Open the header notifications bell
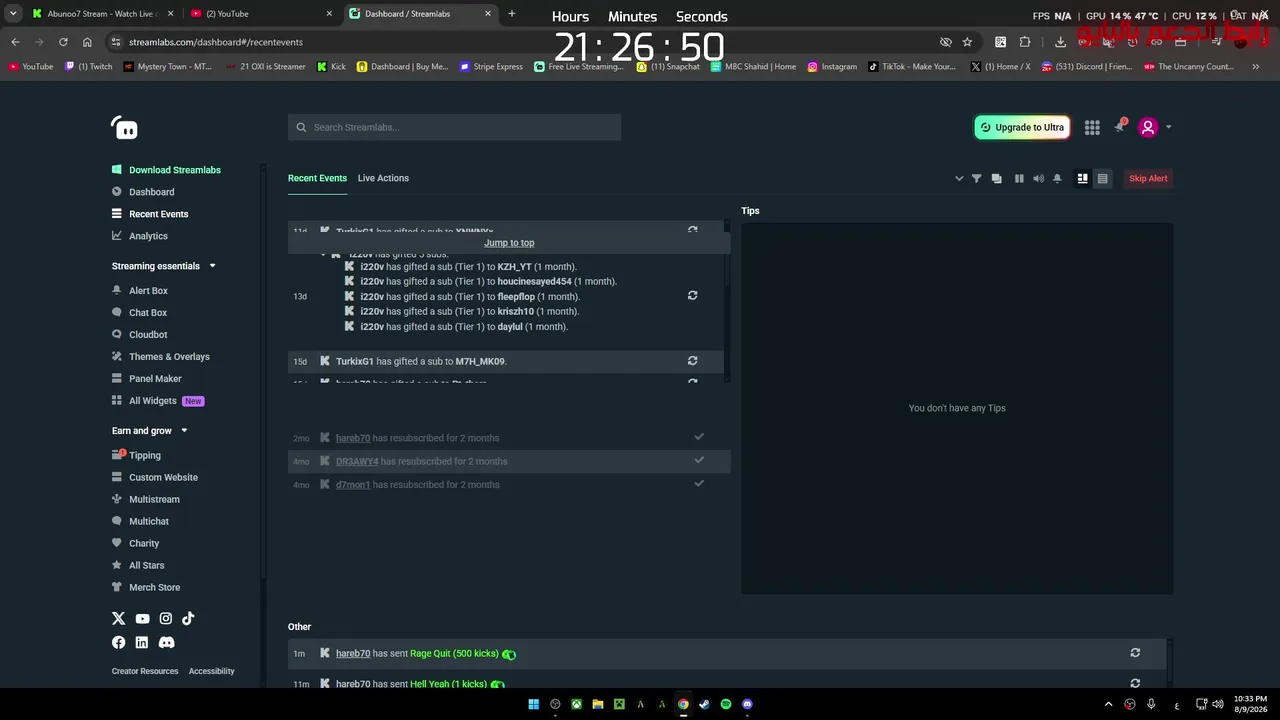 click(1119, 127)
